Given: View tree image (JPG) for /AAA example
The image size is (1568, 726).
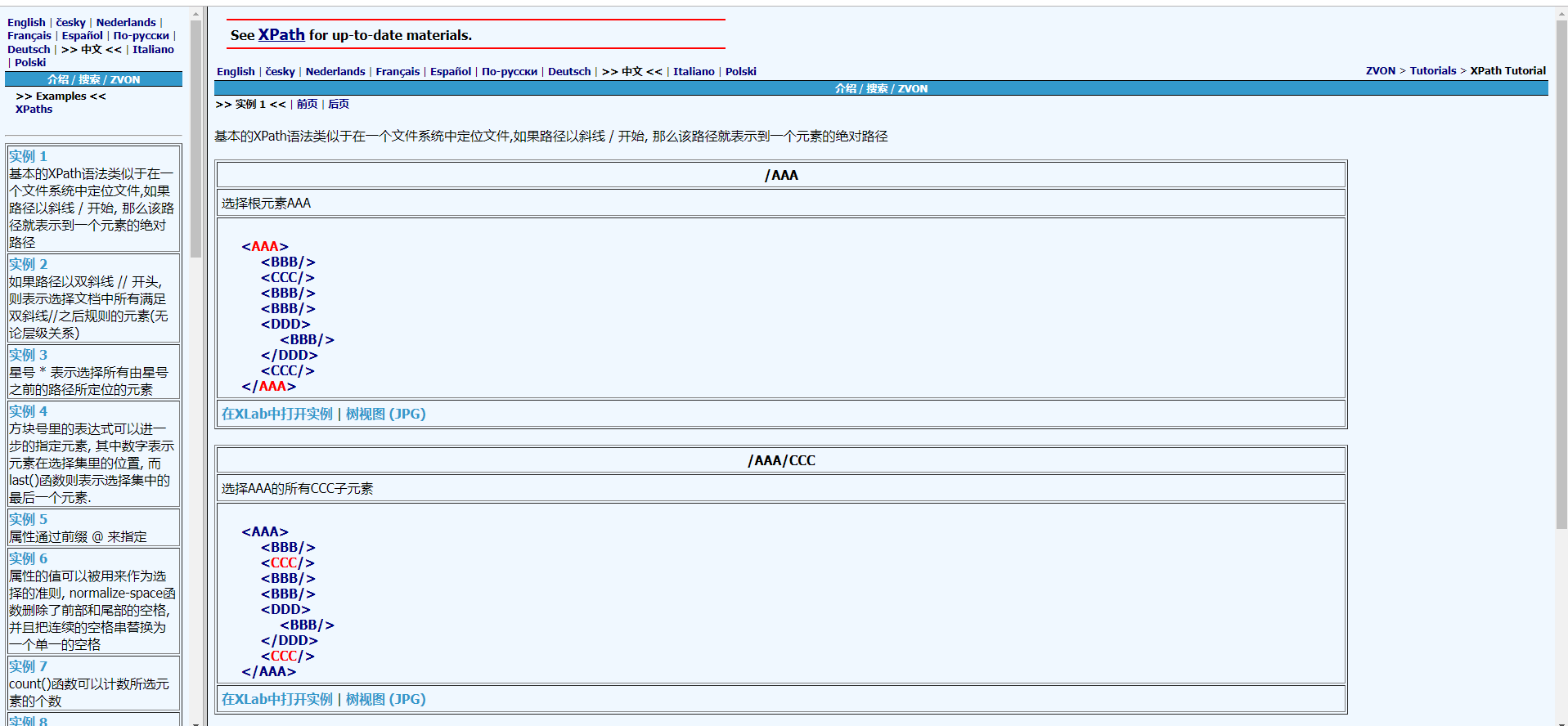Looking at the screenshot, I should 386,414.
